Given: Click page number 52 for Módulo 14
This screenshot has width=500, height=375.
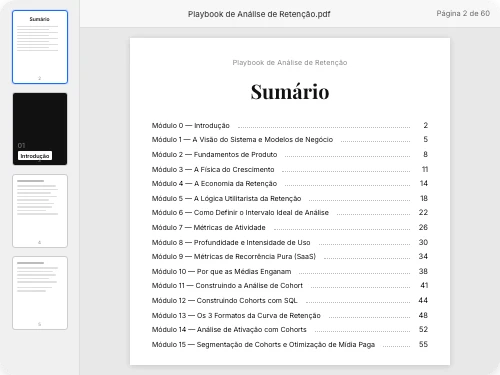Looking at the screenshot, I should pyautogui.click(x=423, y=329).
